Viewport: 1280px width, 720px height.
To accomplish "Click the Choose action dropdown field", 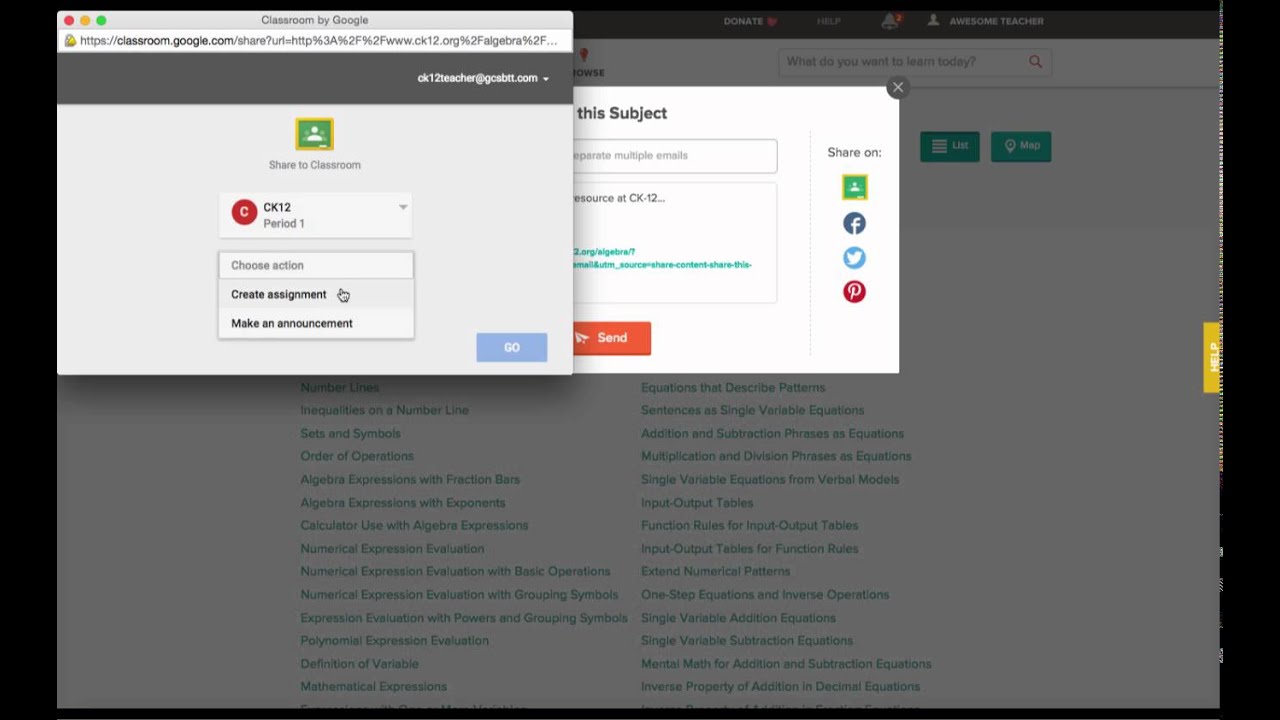I will 315,265.
